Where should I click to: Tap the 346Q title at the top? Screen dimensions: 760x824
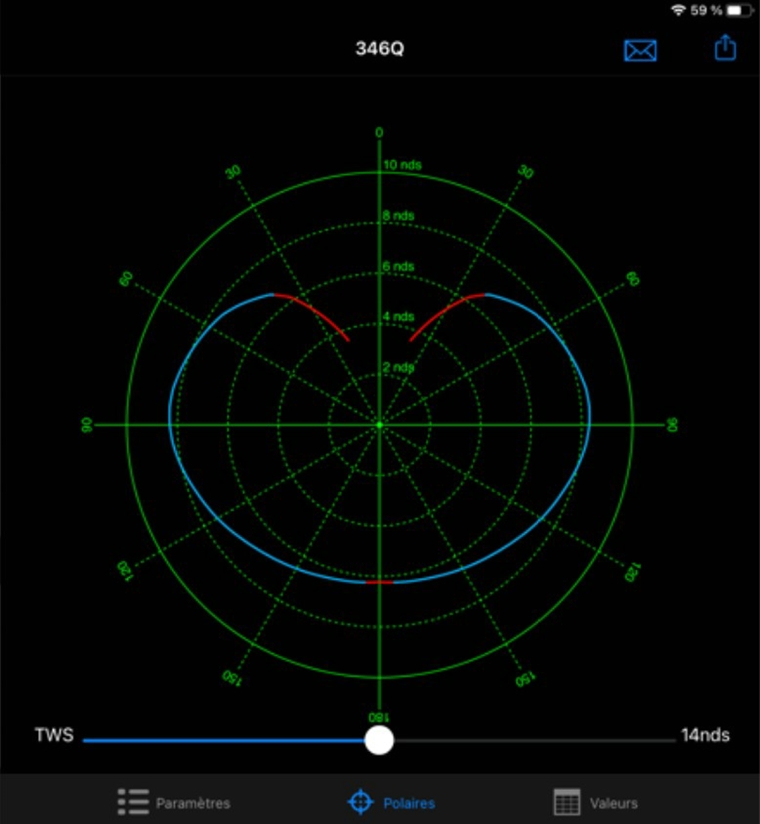pyautogui.click(x=380, y=49)
